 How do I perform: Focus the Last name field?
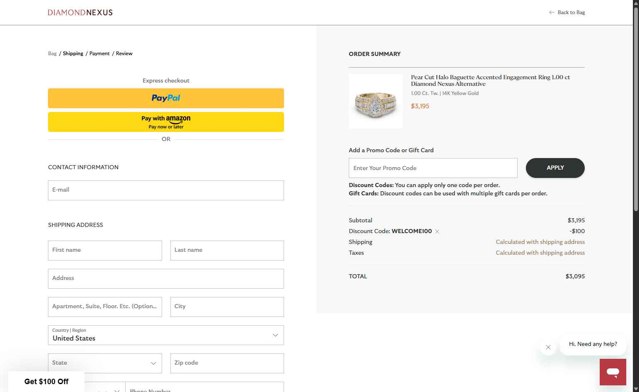[227, 250]
